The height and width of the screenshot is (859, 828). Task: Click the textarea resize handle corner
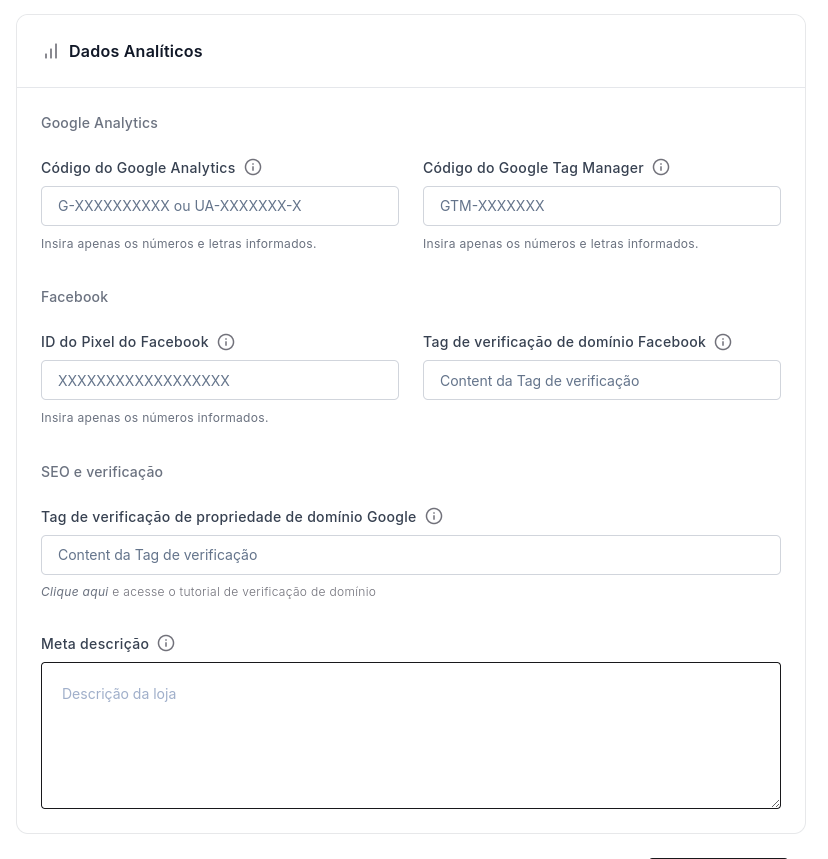(x=775, y=803)
